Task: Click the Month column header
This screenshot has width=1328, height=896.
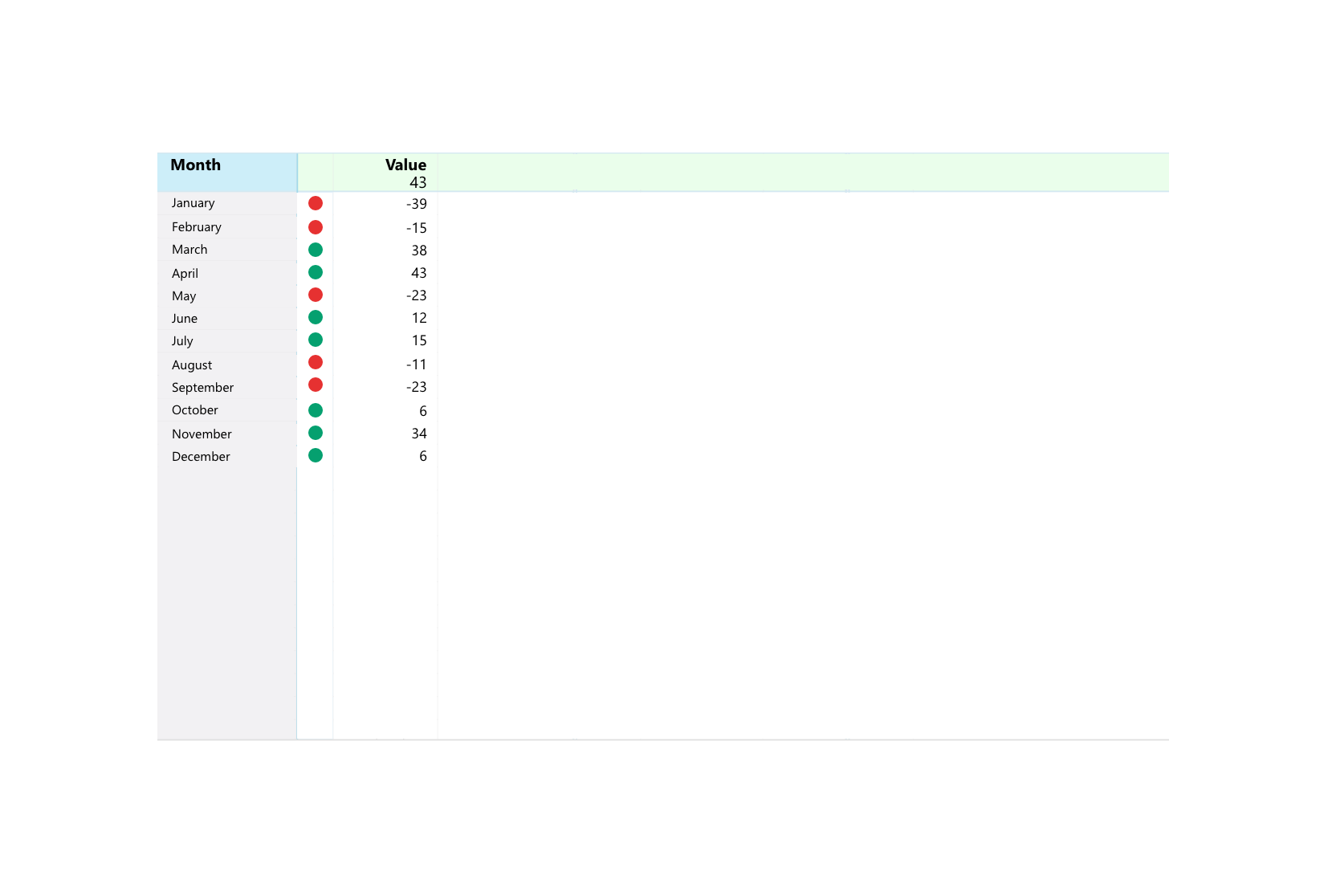Action: tap(195, 165)
